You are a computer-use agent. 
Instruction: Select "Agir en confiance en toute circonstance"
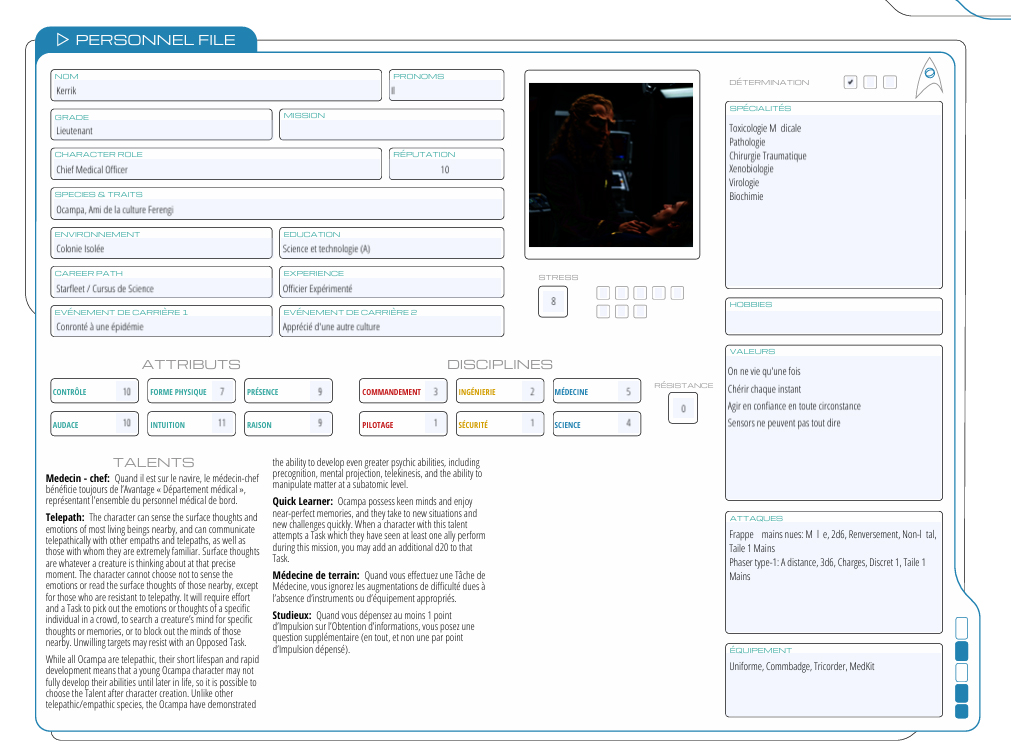coord(794,406)
